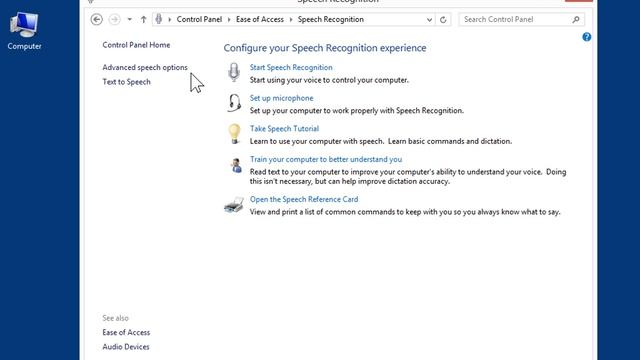Click the microphone icon beside Start Speech Recognition

click(234, 72)
